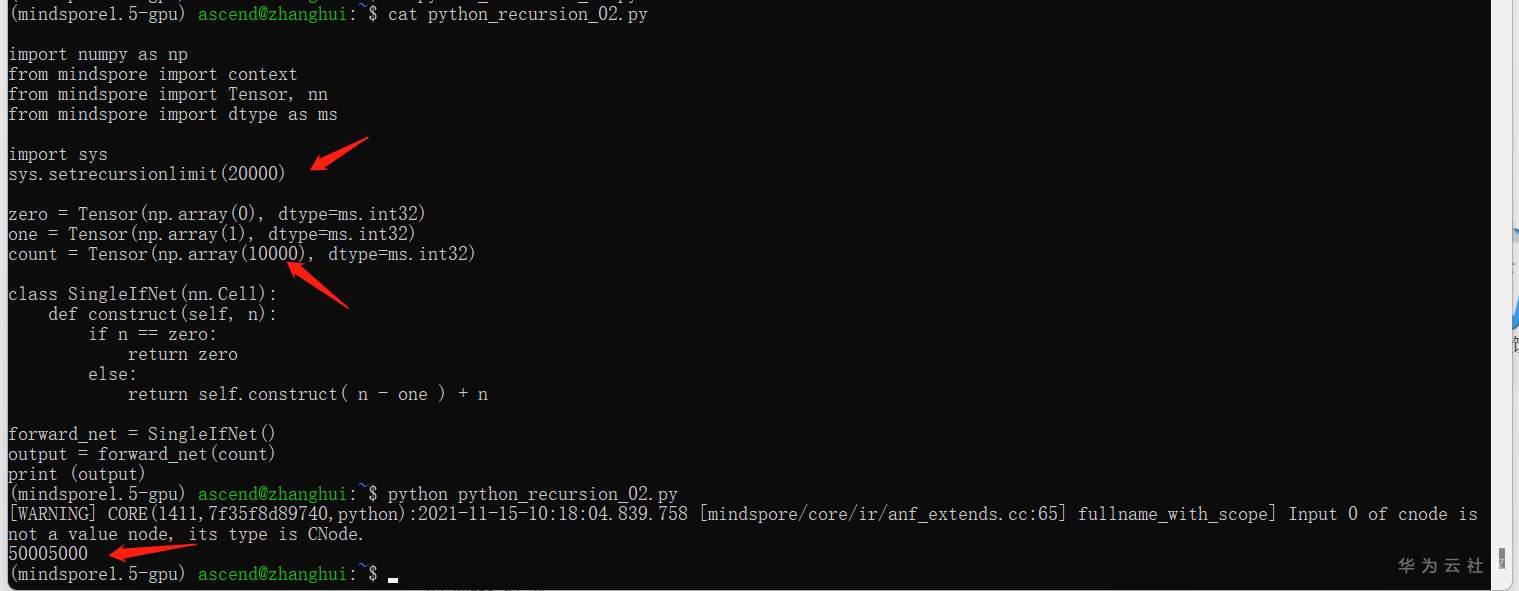Click the 'forward_net = SingleIfNet()' line
This screenshot has width=1519, height=591.
pos(142,434)
